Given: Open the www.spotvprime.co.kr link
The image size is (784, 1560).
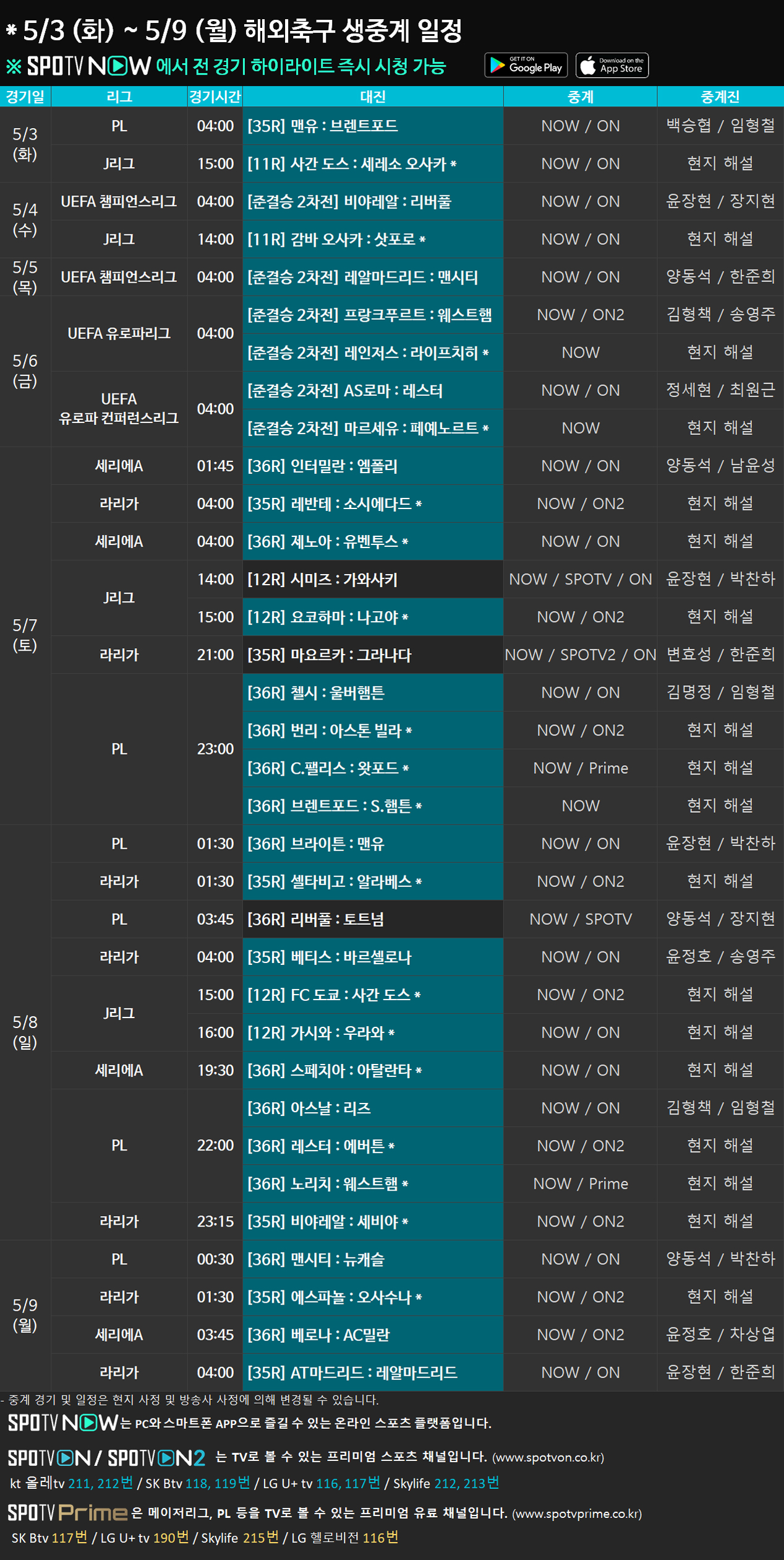Looking at the screenshot, I should coord(577,1514).
